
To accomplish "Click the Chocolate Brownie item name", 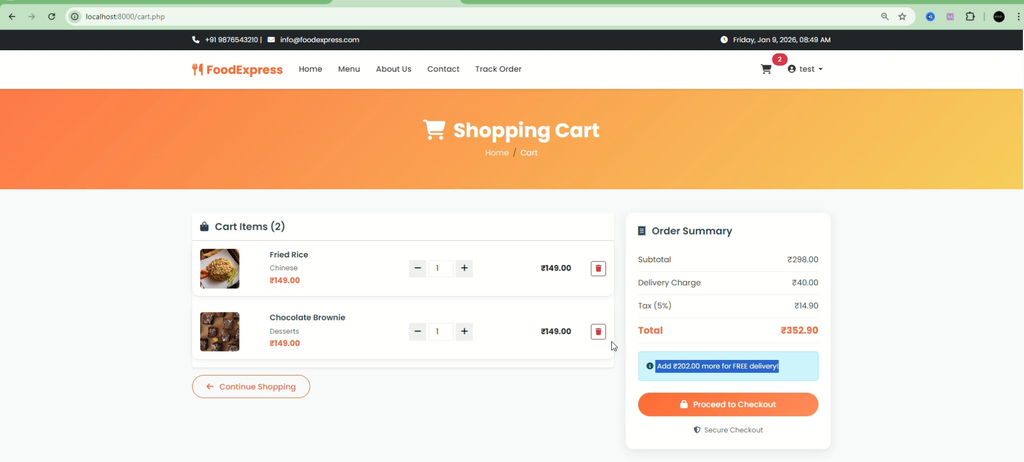I will coord(307,318).
